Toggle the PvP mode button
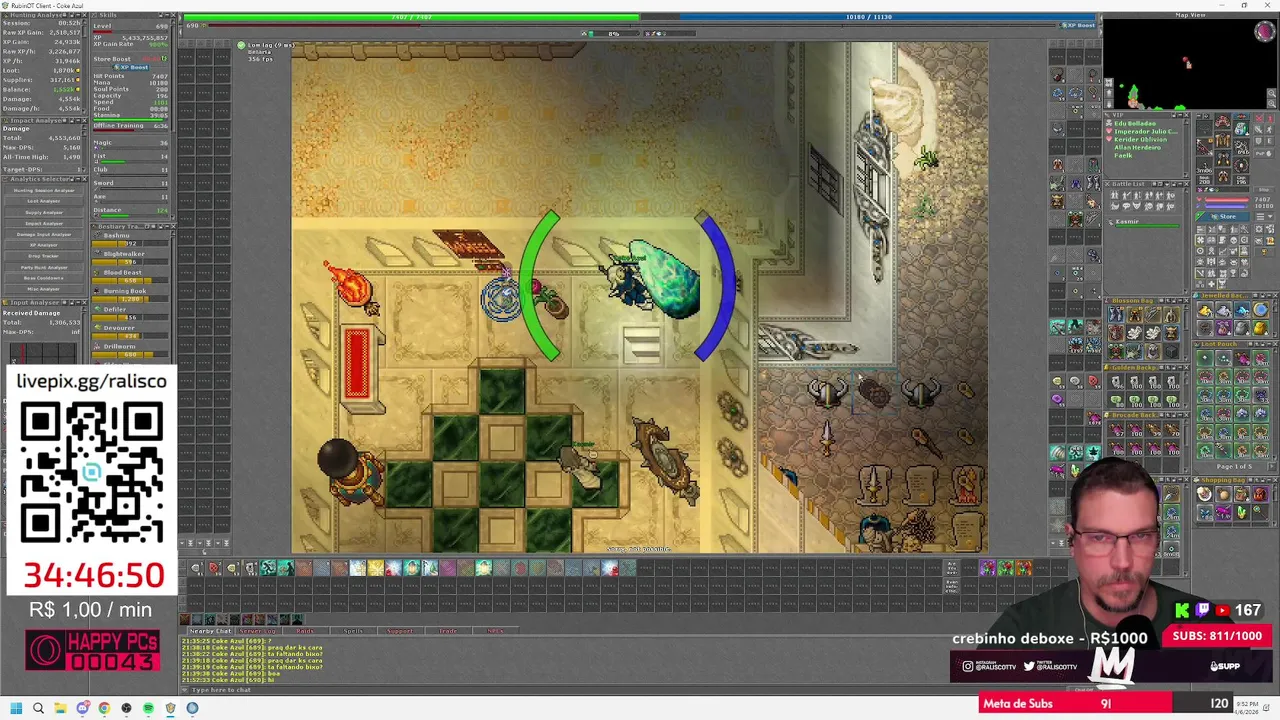Image resolution: width=1280 pixels, height=720 pixels. pos(1264,153)
